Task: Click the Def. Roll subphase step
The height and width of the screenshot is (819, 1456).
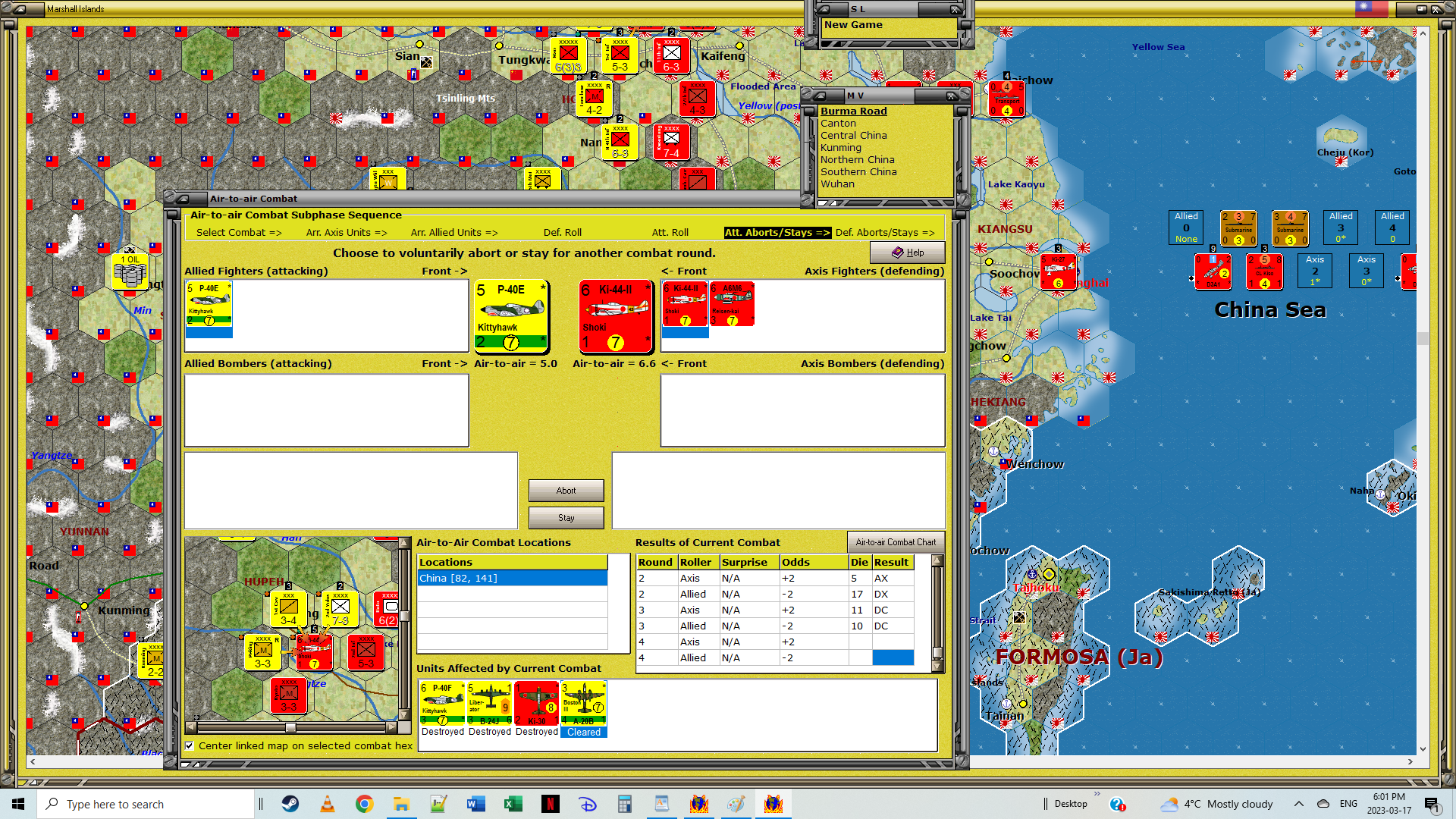Action: tap(563, 233)
